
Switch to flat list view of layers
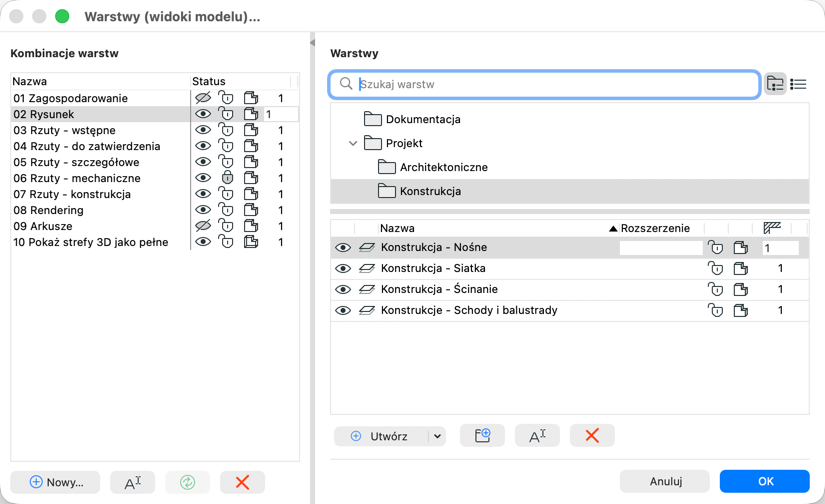[x=798, y=84]
